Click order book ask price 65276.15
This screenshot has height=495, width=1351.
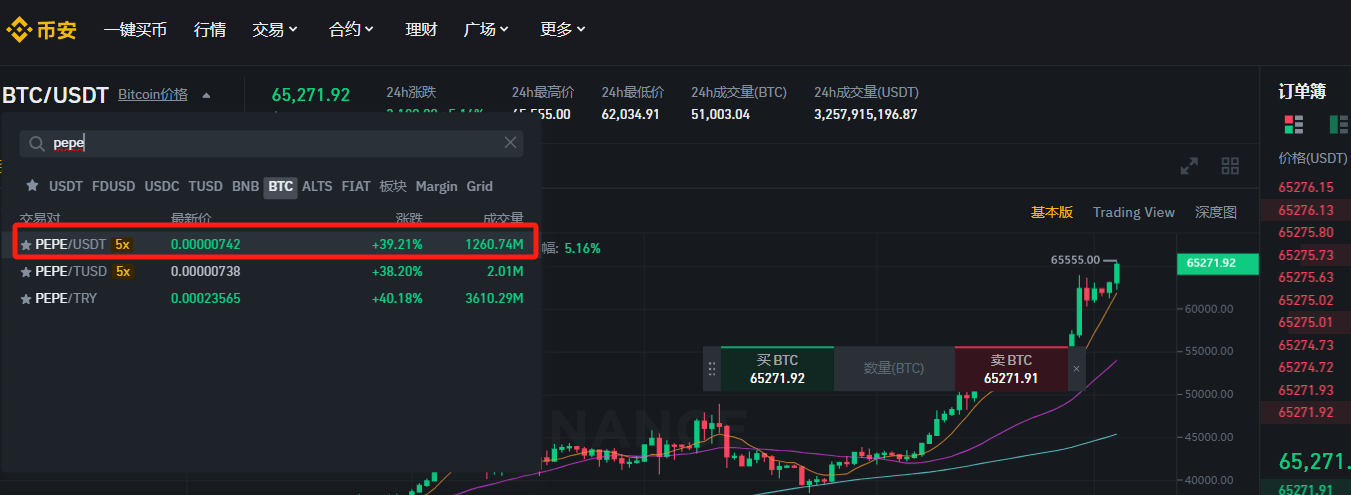click(x=1306, y=187)
